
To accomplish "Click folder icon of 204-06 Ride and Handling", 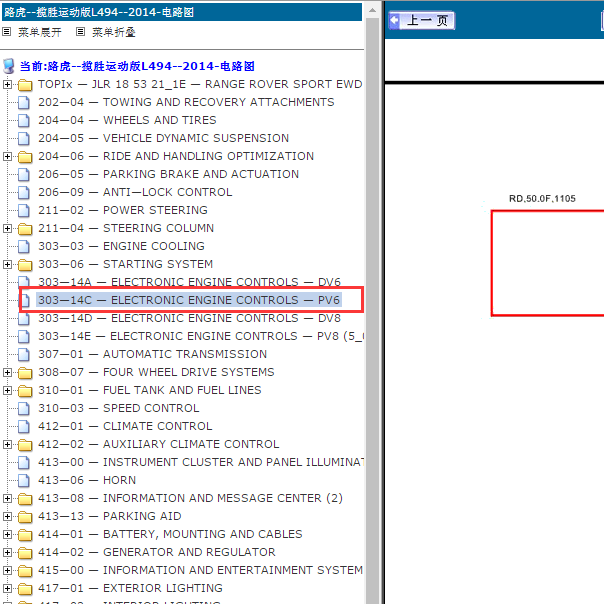I will coord(25,157).
